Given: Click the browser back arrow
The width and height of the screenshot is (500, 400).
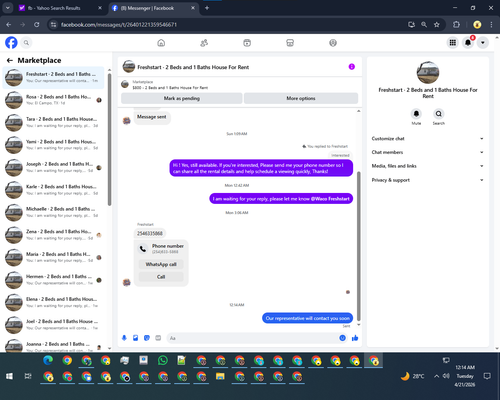Looking at the screenshot, I should (9, 24).
